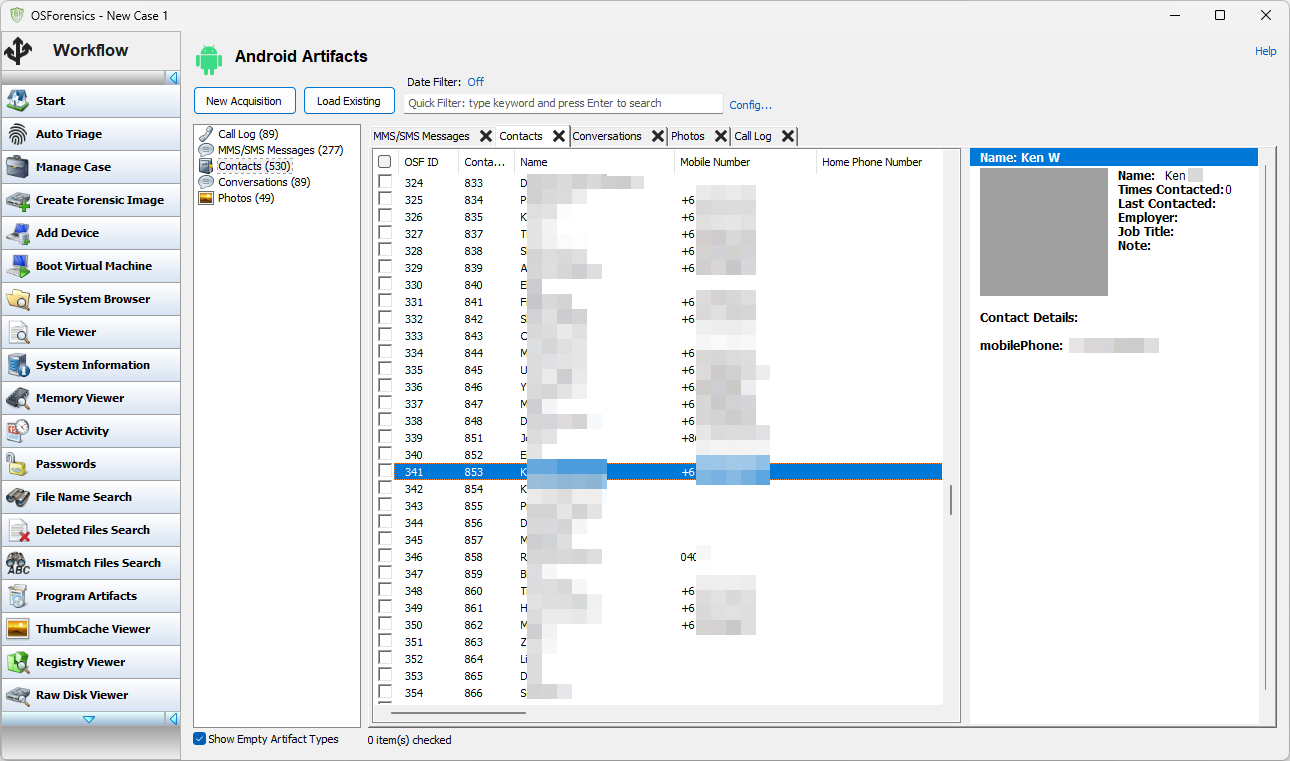
Task: Click the Date Filter Off link
Action: 475,82
